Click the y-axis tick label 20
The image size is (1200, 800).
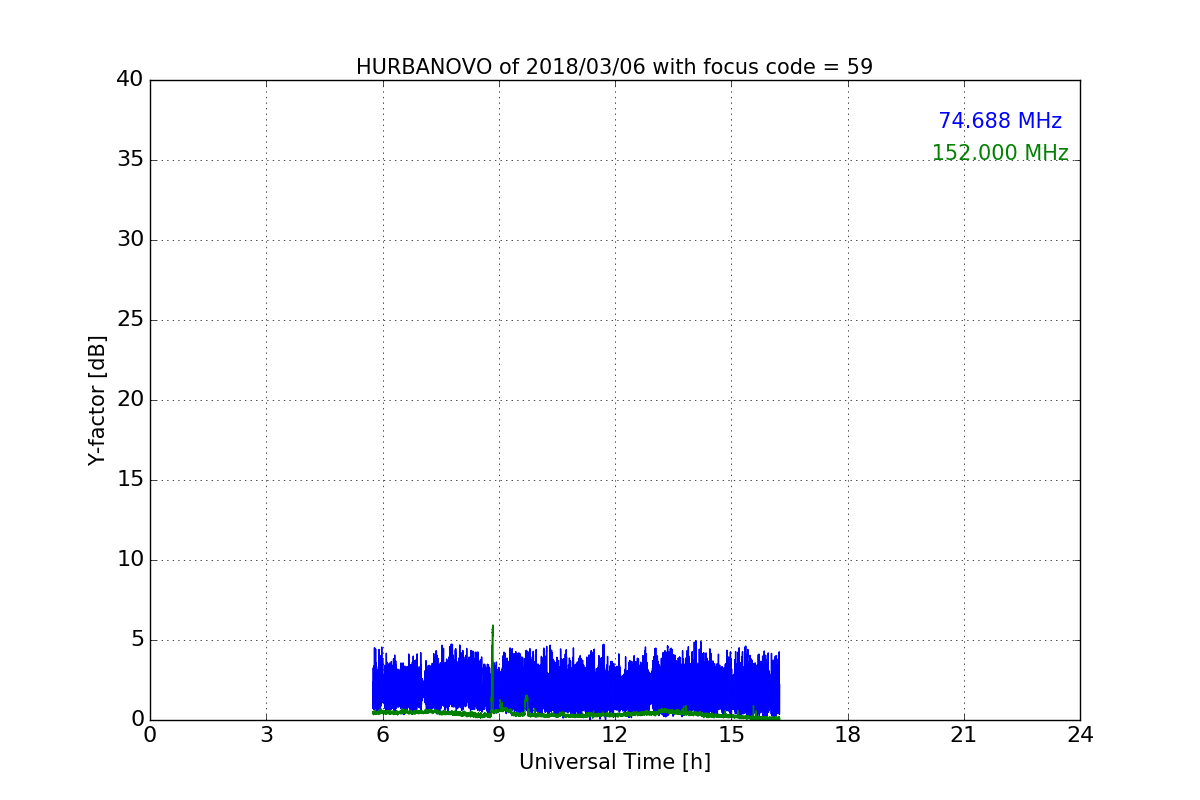click(x=130, y=400)
